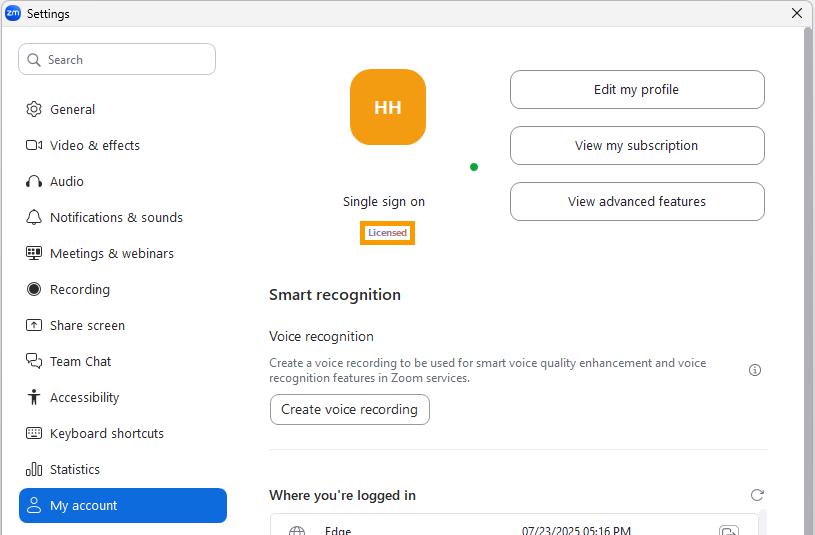Select My account tab
The height and width of the screenshot is (535, 815).
(x=123, y=505)
